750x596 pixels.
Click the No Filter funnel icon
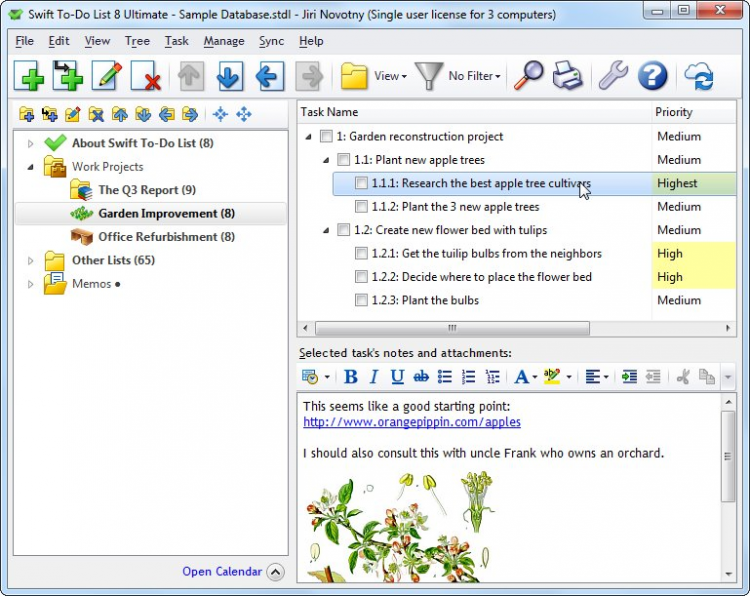click(x=429, y=76)
